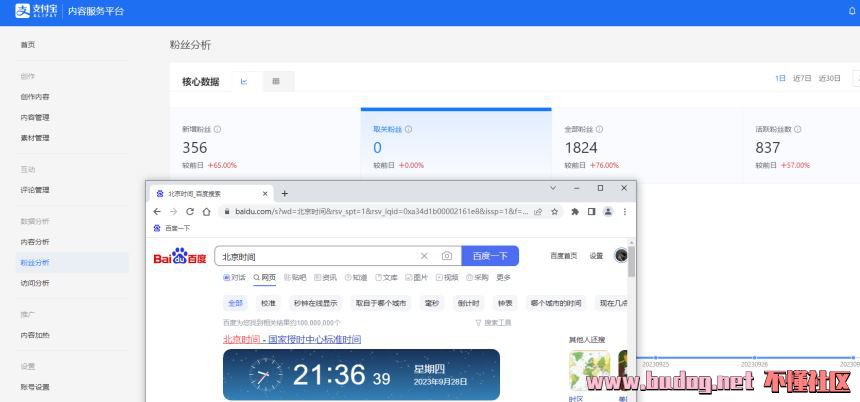Clear the Baidu search box text
The height and width of the screenshot is (402, 860).
click(424, 256)
